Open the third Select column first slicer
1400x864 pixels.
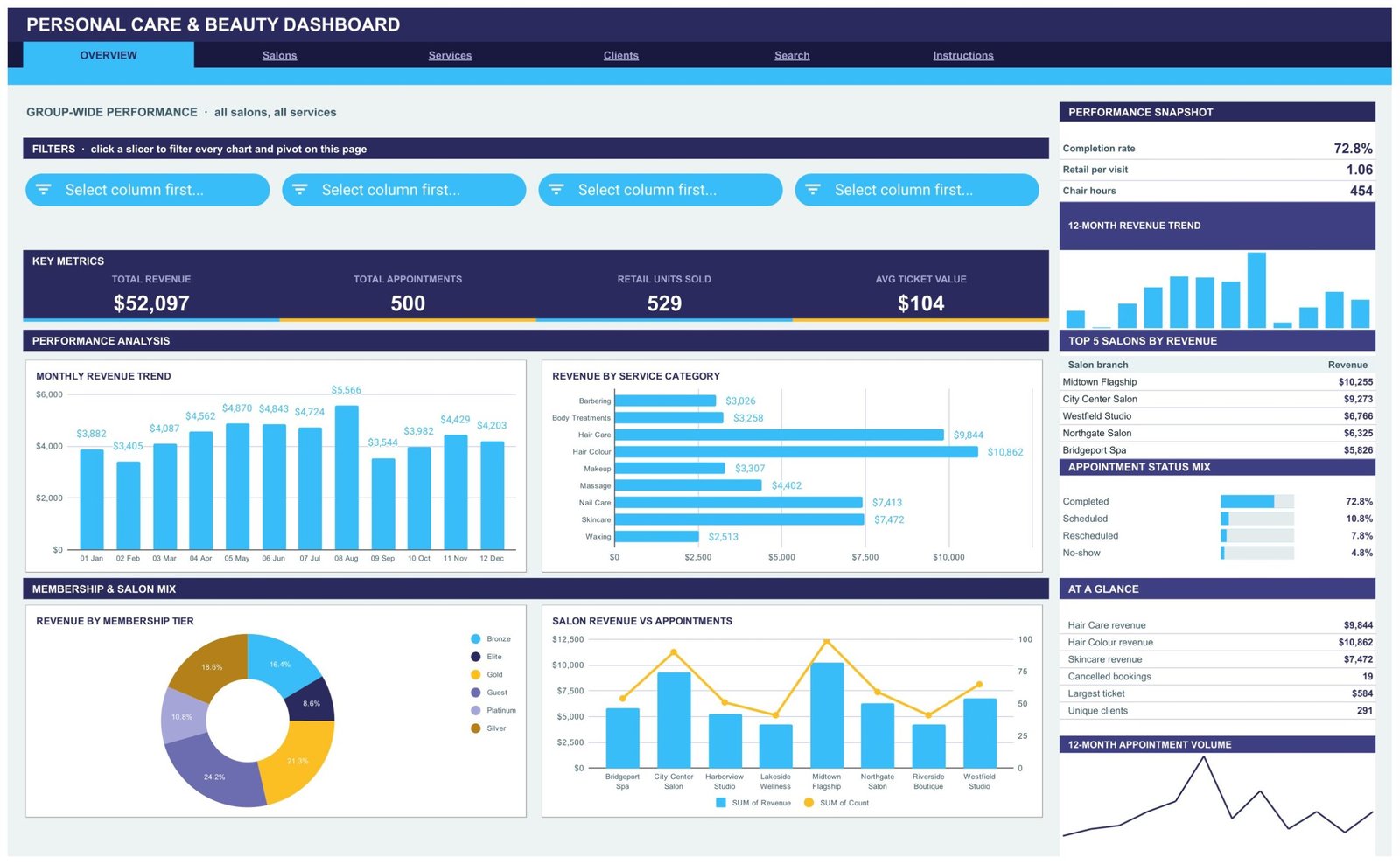coord(661,190)
